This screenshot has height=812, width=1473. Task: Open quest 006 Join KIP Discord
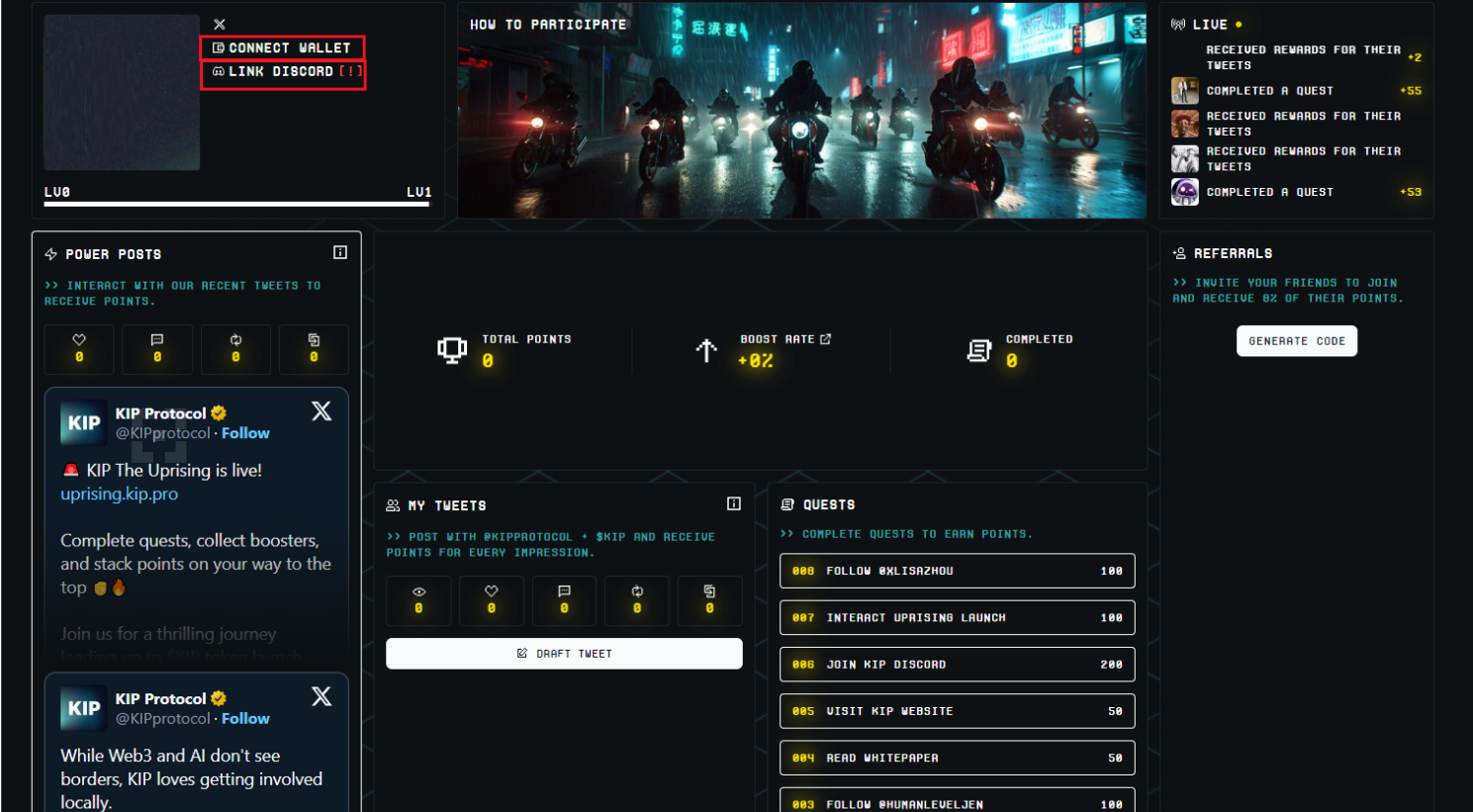(958, 665)
